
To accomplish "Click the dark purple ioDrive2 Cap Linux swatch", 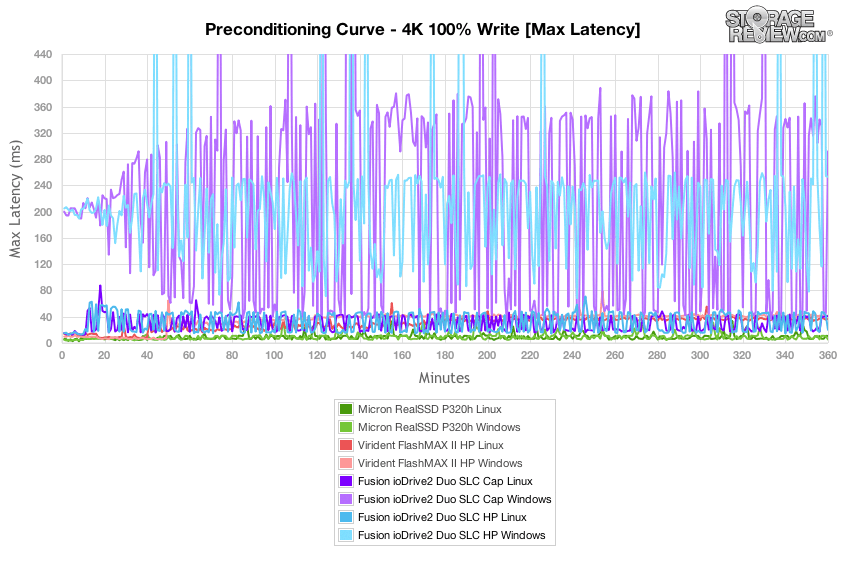I will (x=346, y=481).
